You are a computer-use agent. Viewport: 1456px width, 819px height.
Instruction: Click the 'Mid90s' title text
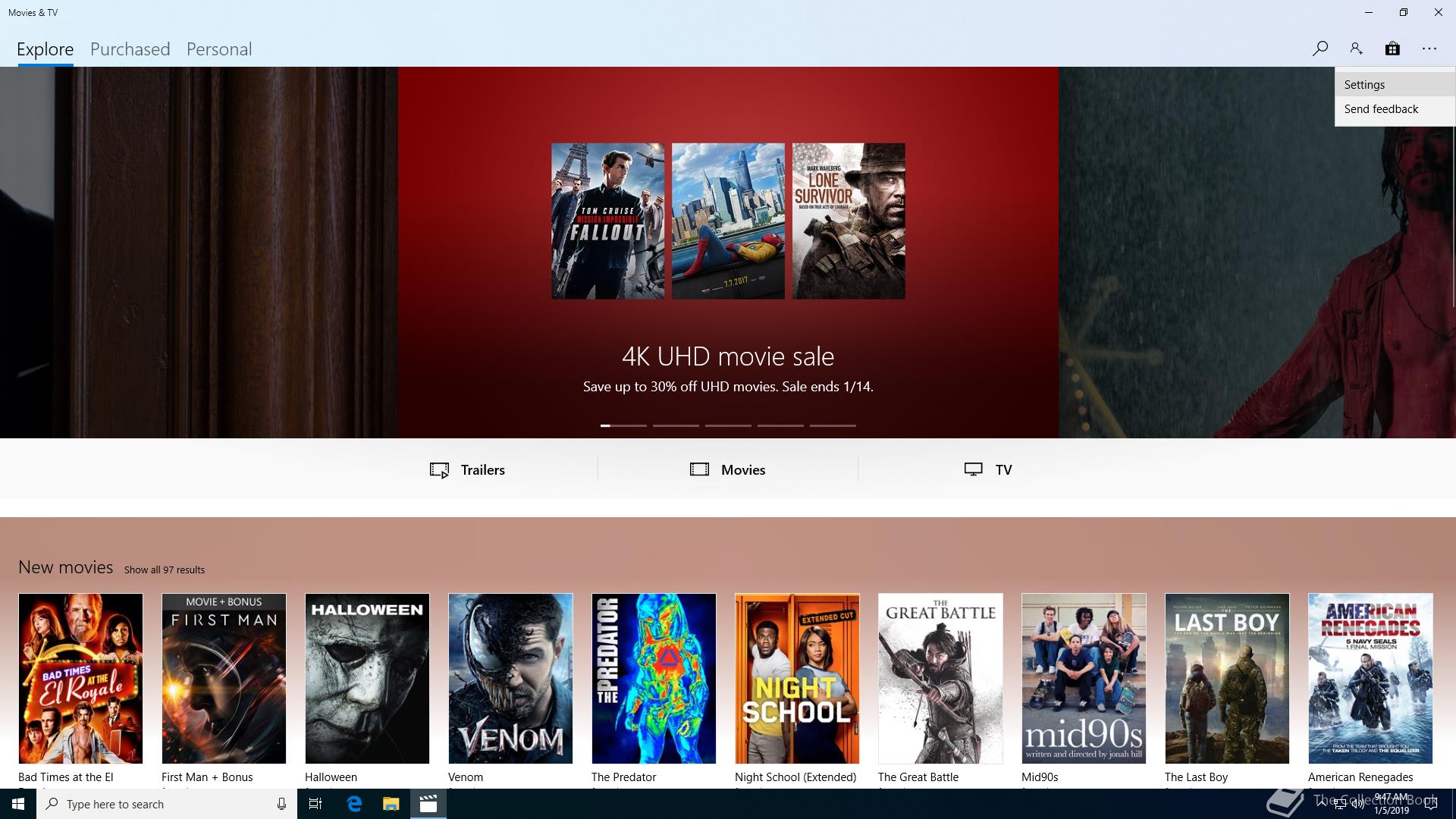point(1040,777)
